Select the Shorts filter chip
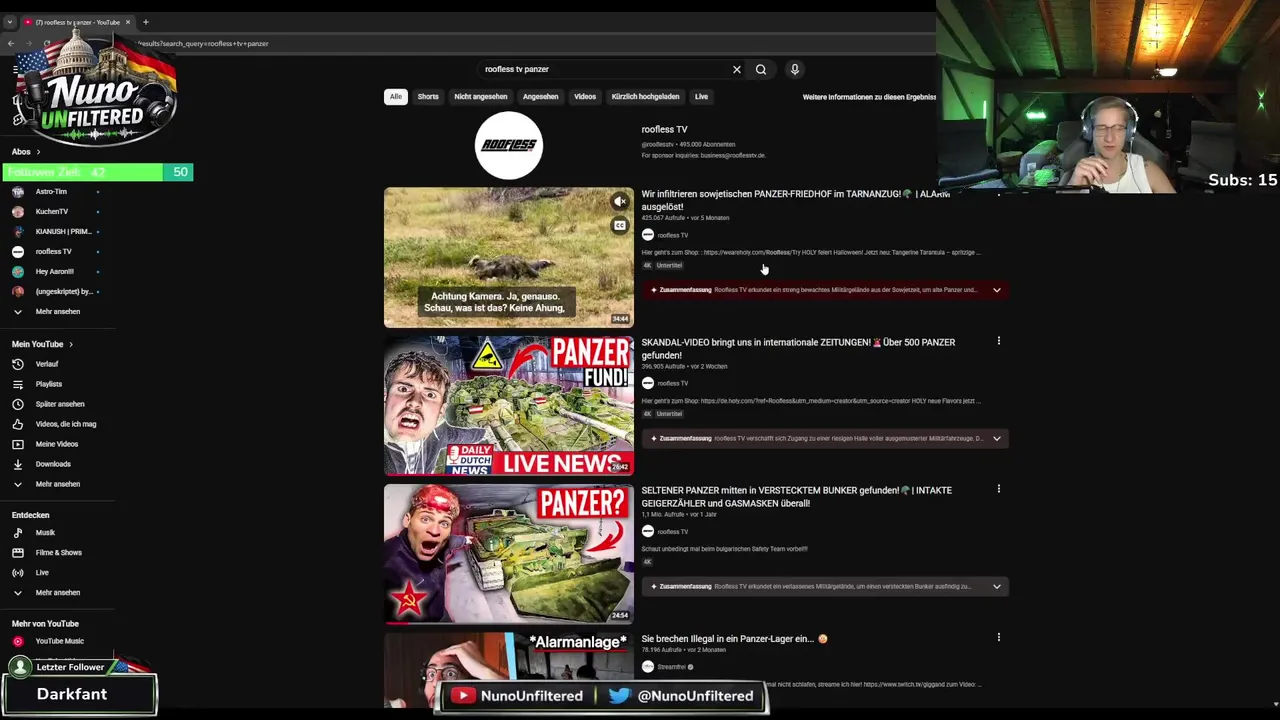Image resolution: width=1280 pixels, height=720 pixels. pyautogui.click(x=428, y=97)
